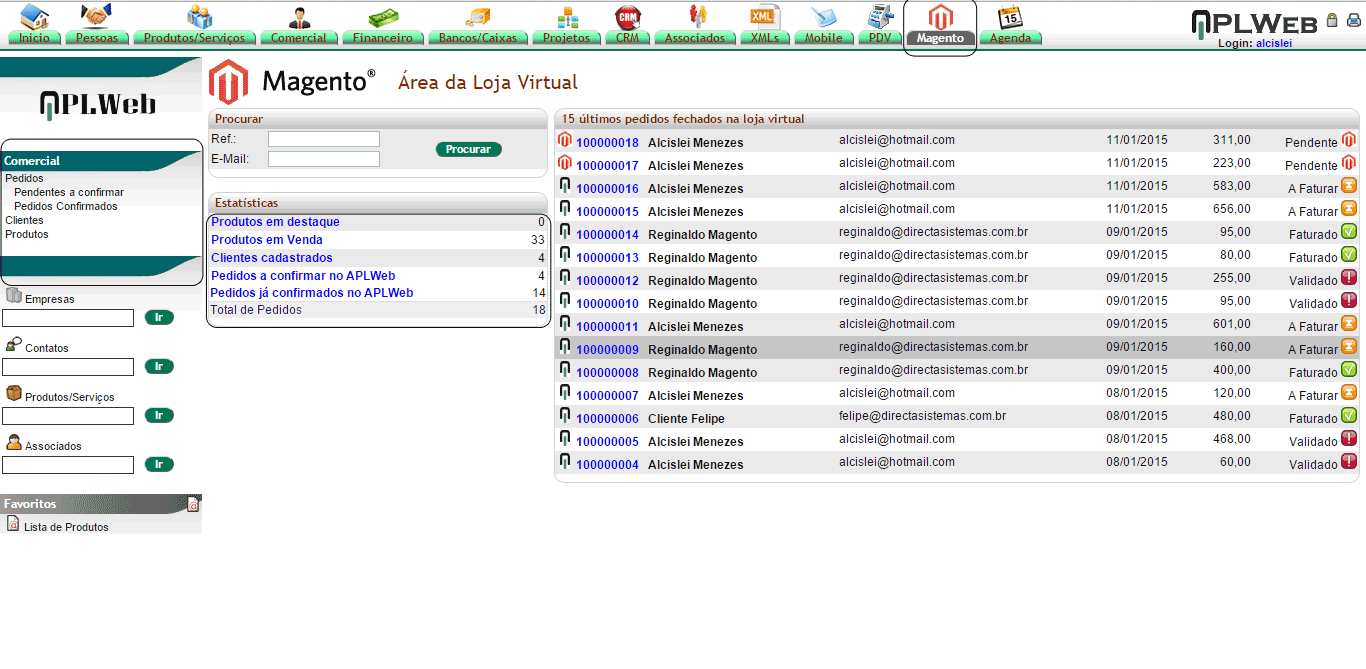Click the Ir button for Associados

click(159, 464)
